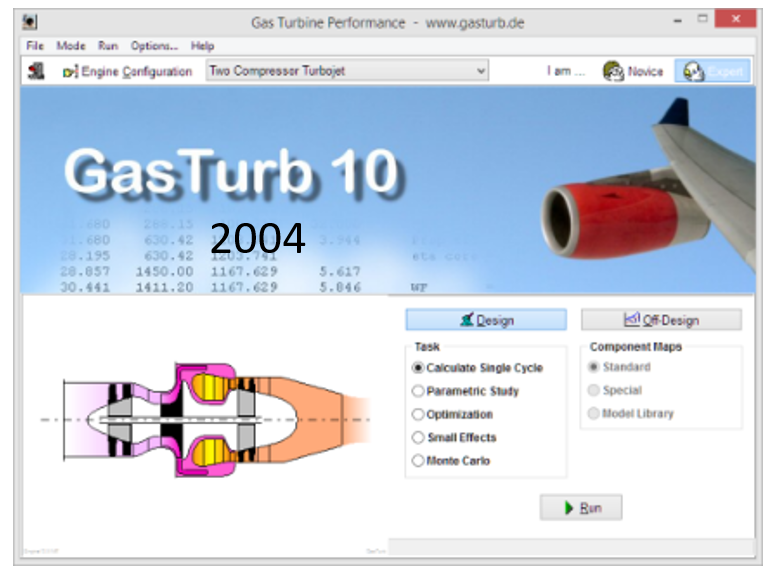Screen dimensions: 782x587
Task: Switch to Off-Design mode
Action: click(x=661, y=320)
